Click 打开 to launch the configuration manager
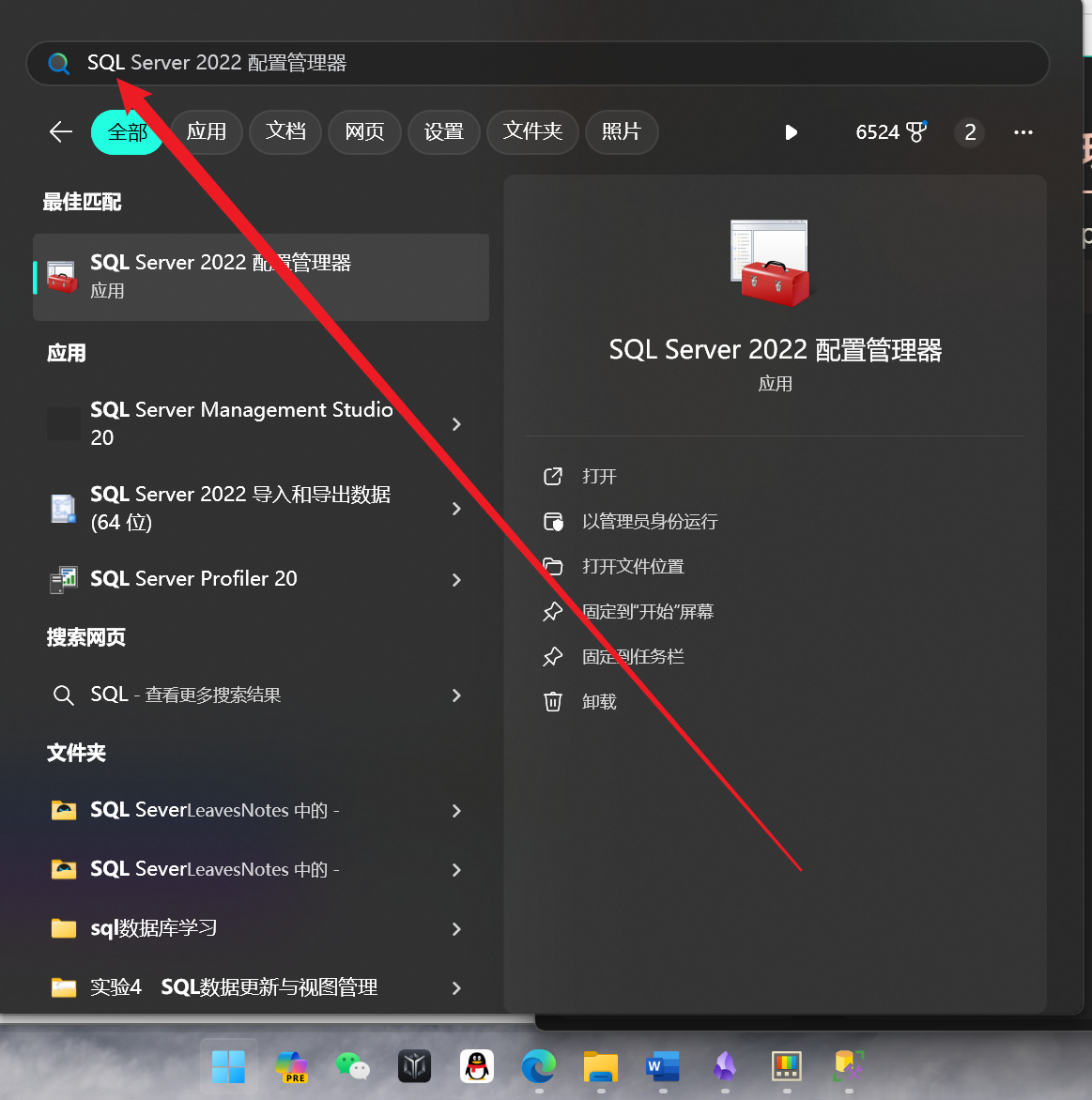This screenshot has width=1092, height=1100. click(599, 477)
